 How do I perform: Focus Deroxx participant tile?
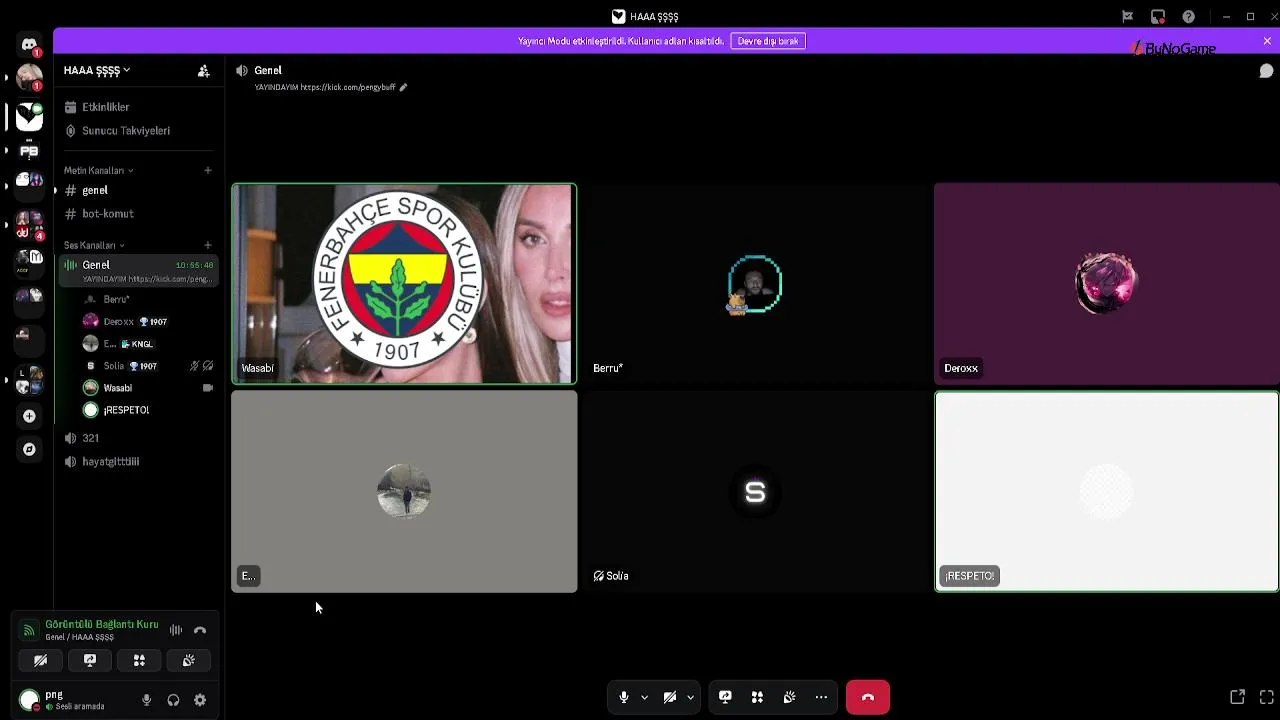click(1107, 284)
